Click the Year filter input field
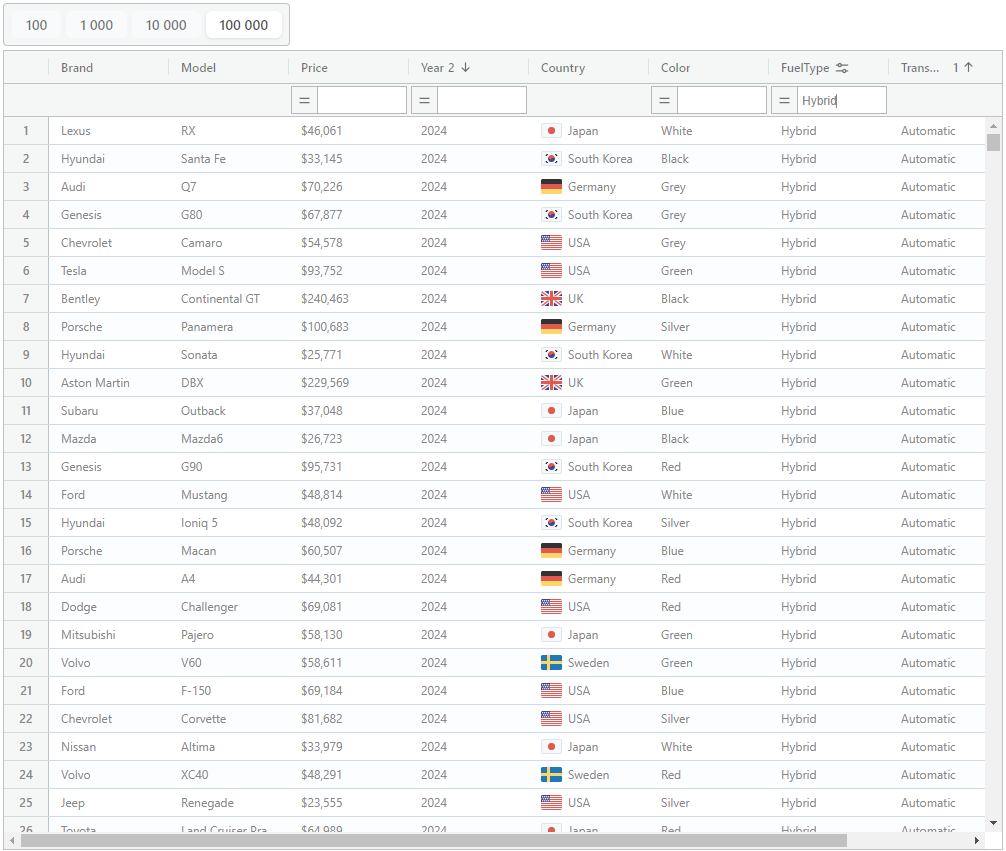Viewport: 1006px width, 851px height. pos(482,100)
